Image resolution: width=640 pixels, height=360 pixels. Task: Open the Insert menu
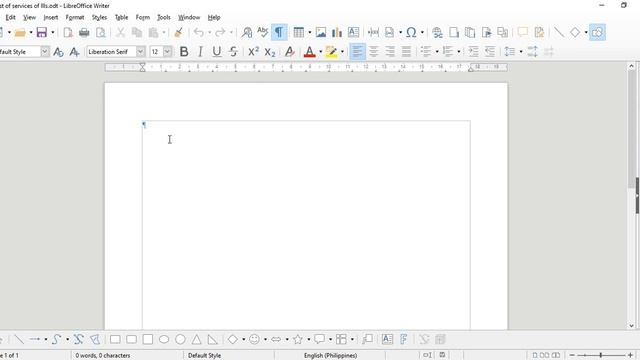tap(51, 18)
